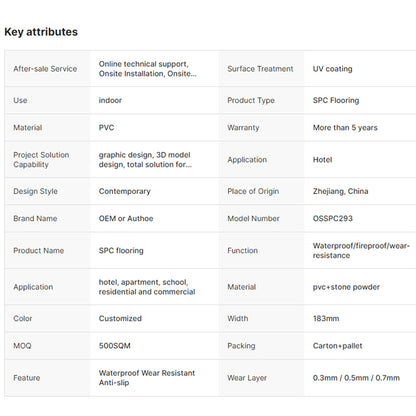This screenshot has height=416, width=416.
Task: Select Zhejiang, China place of origin
Action: [x=340, y=191]
